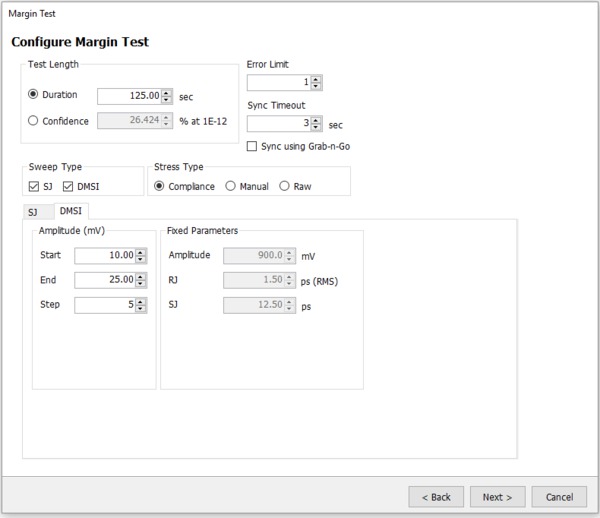Decrease Duration with the down arrow
600x518 pixels.
(166, 100)
